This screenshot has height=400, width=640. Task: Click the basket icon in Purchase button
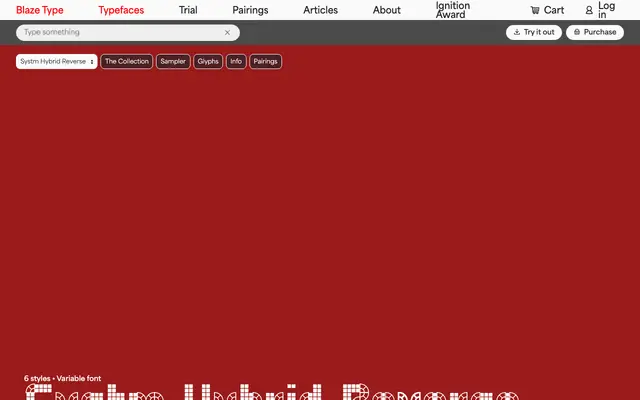tap(577, 32)
